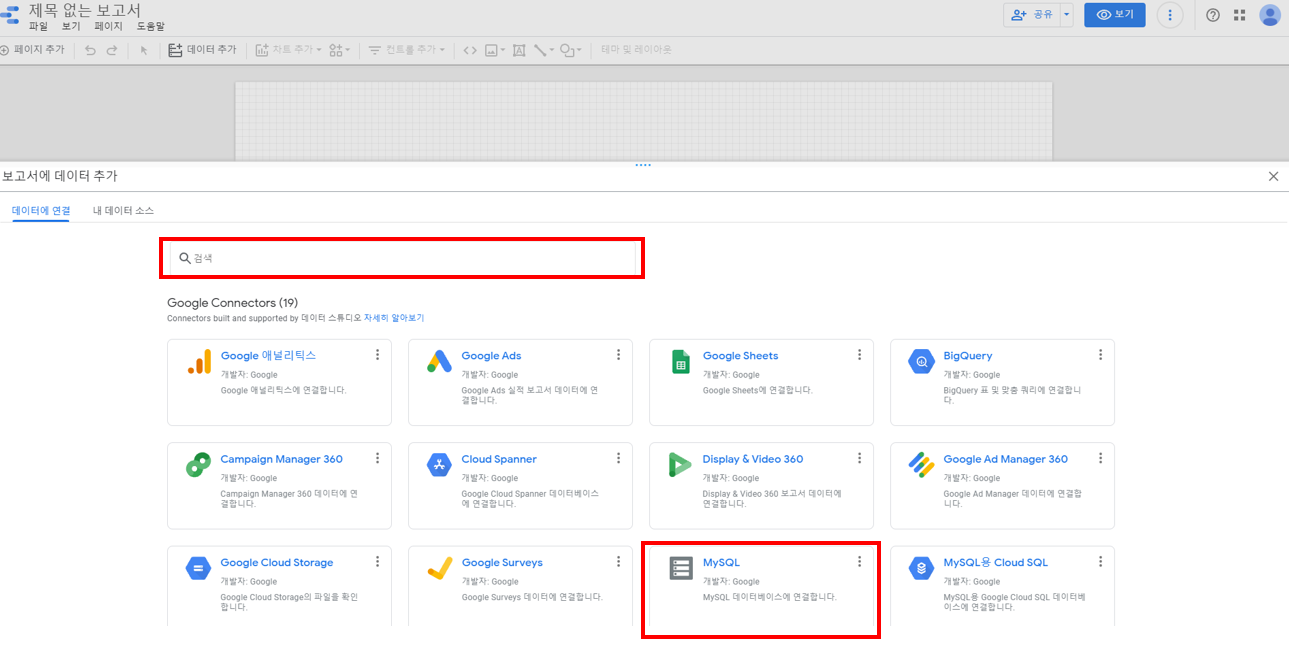Switch to the 내 데이터 소스 tab

[x=123, y=211]
